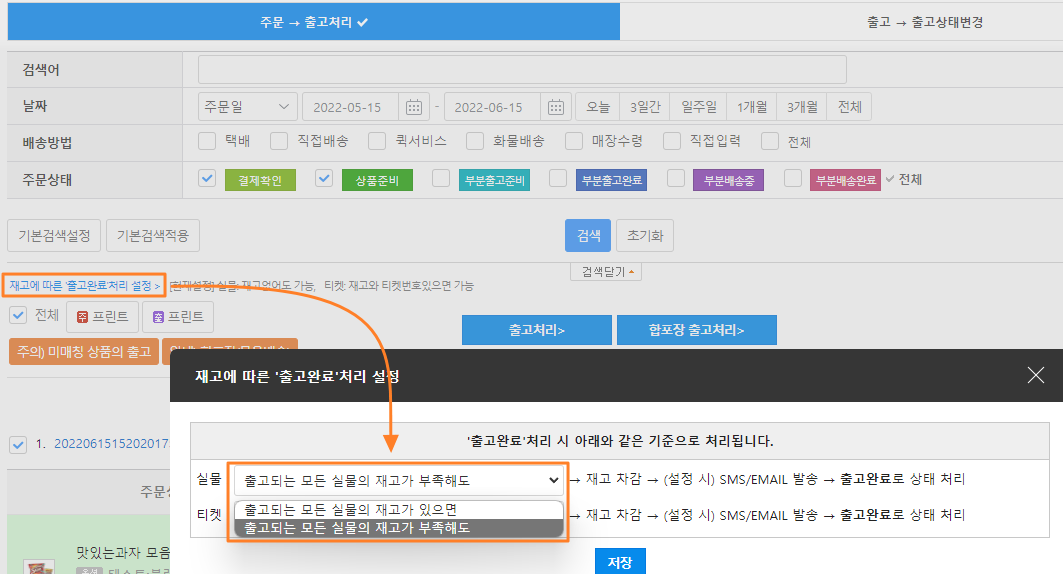1063x574 pixels.
Task: Uncheck the 결제확인 order status checkbox
Action: tap(207, 178)
